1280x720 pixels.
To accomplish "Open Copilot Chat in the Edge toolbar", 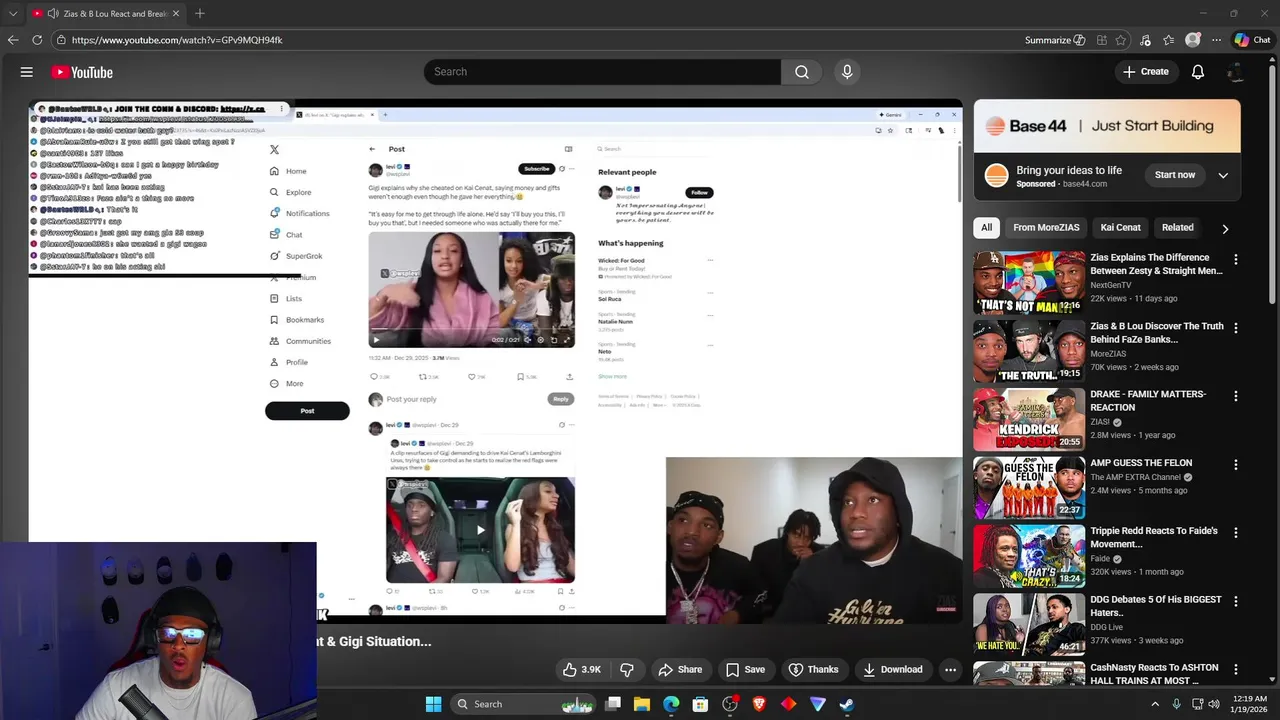I will click(1252, 40).
